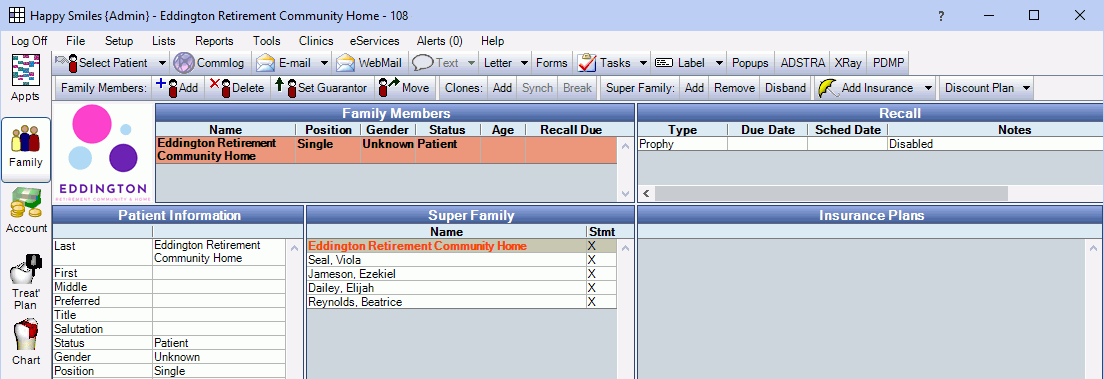Screen dimensions: 1104x379
Task: Open the Tools menu
Action: point(267,41)
